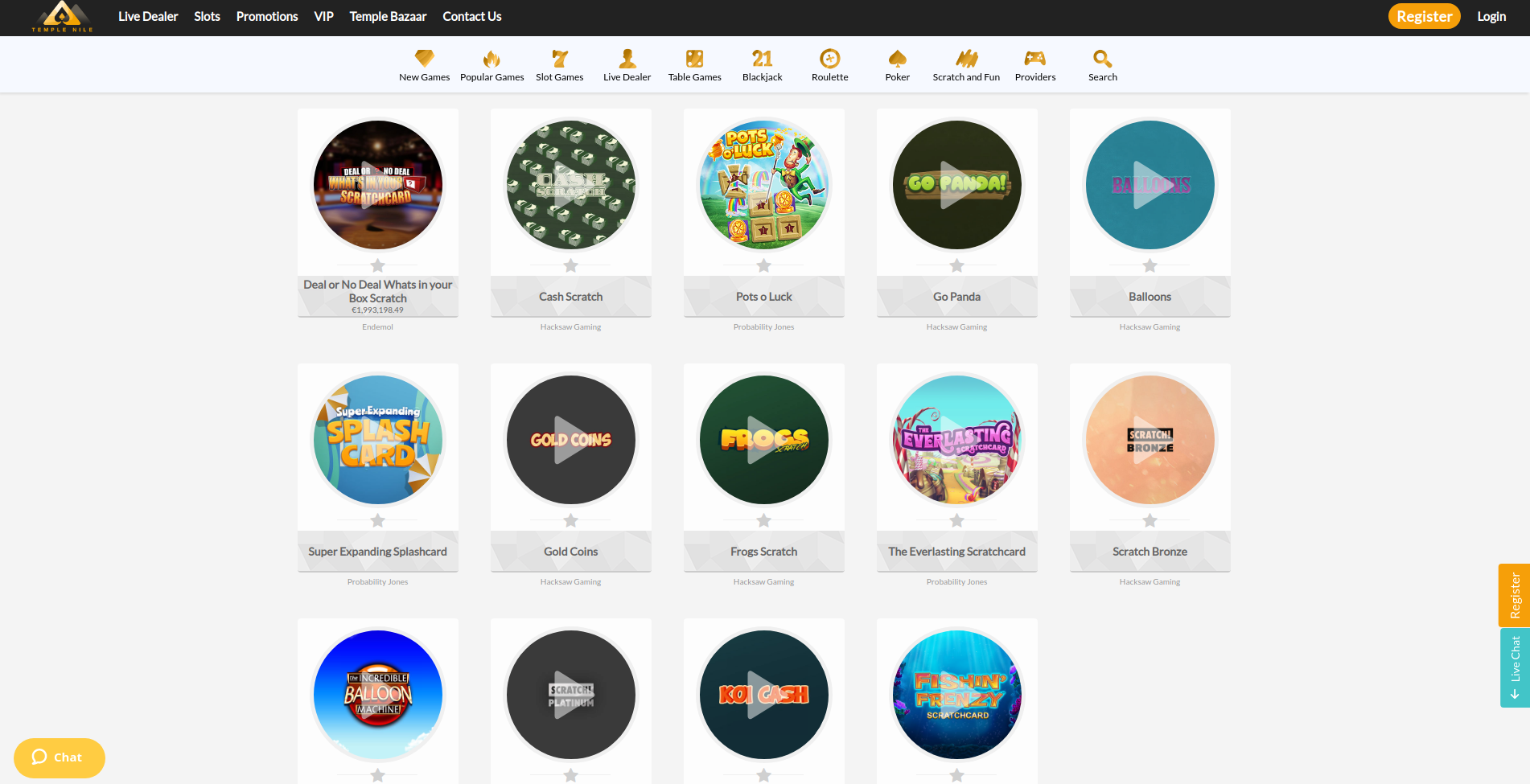
Task: Open the Roulette wheel icon
Action: click(829, 59)
